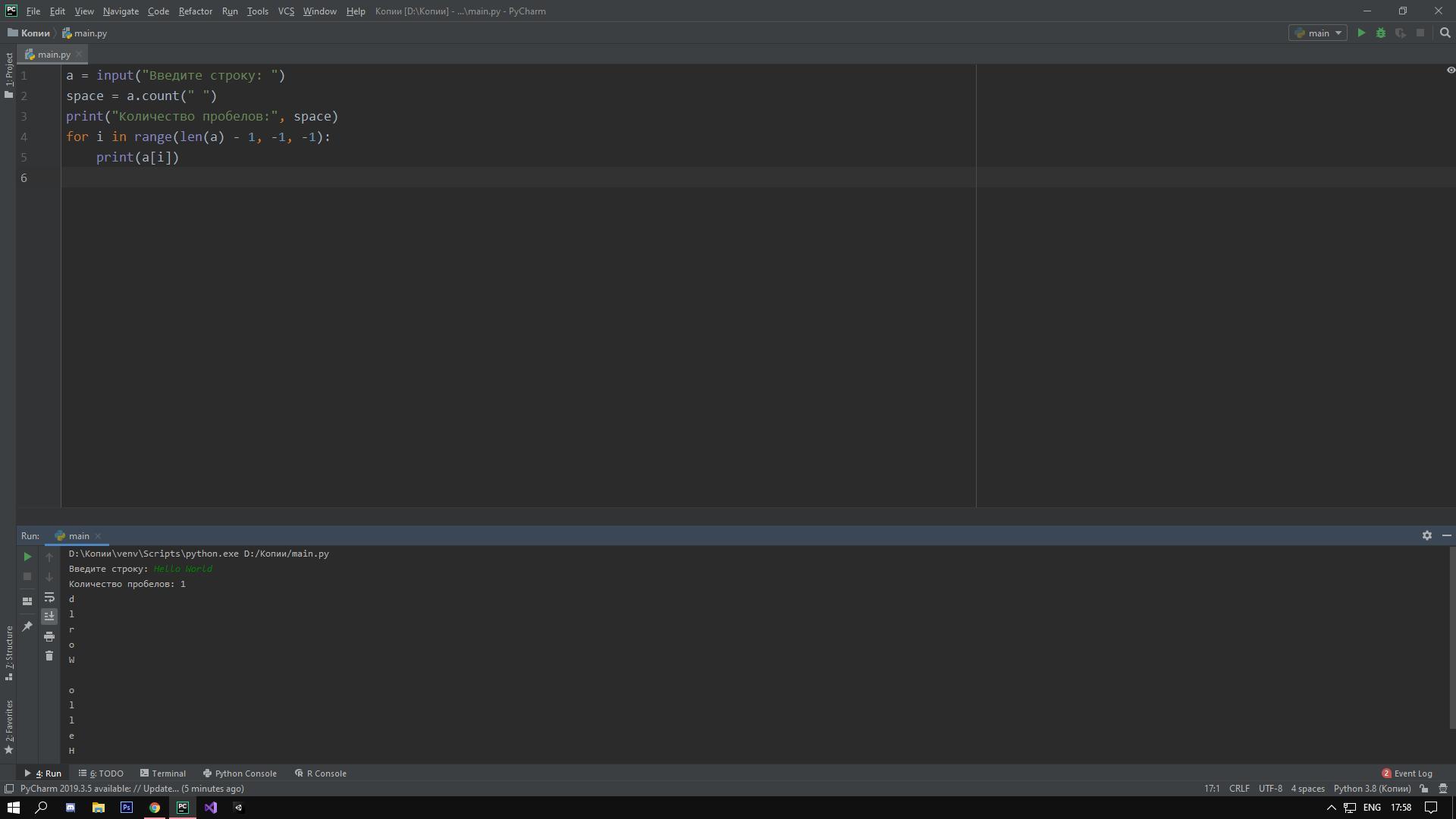Open Run panel settings gear

click(1426, 535)
